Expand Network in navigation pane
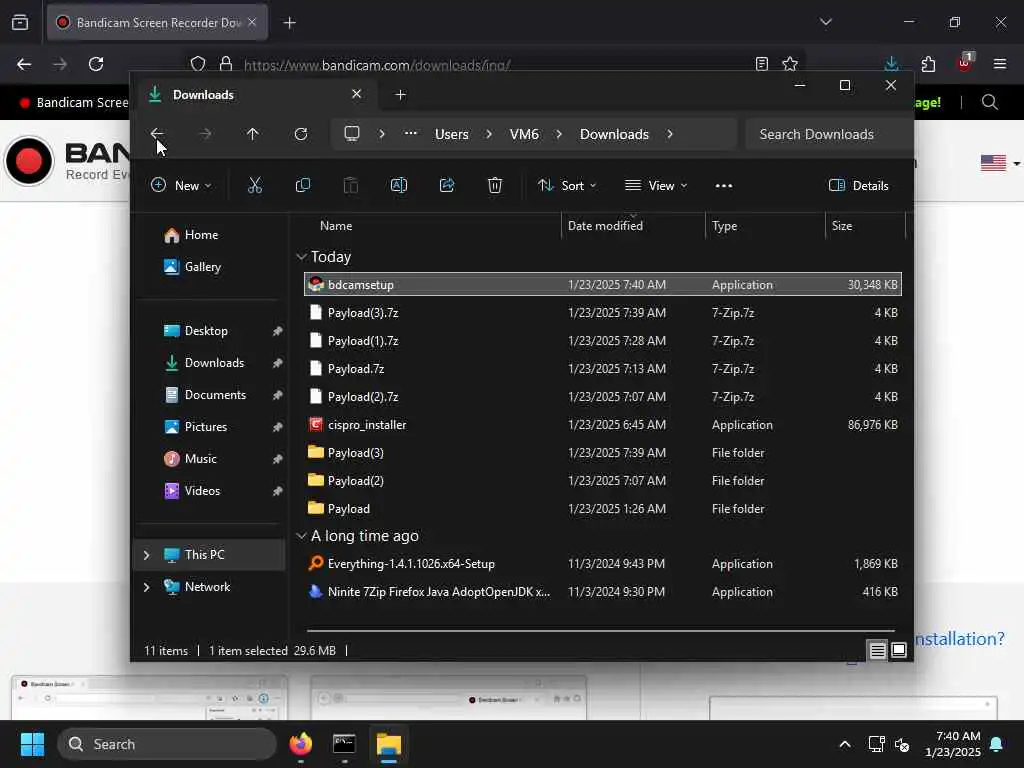The width and height of the screenshot is (1024, 768). pos(146,587)
